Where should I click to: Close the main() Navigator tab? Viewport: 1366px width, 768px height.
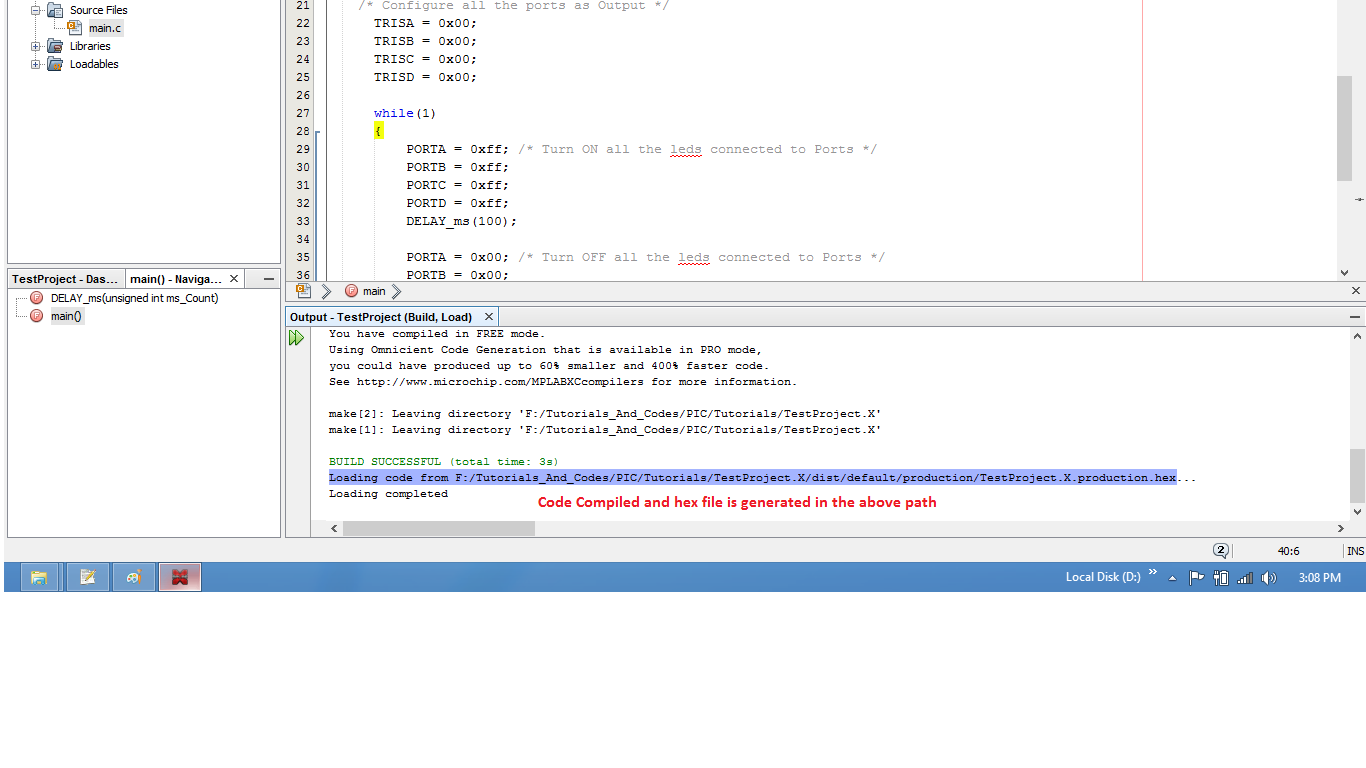(x=234, y=279)
